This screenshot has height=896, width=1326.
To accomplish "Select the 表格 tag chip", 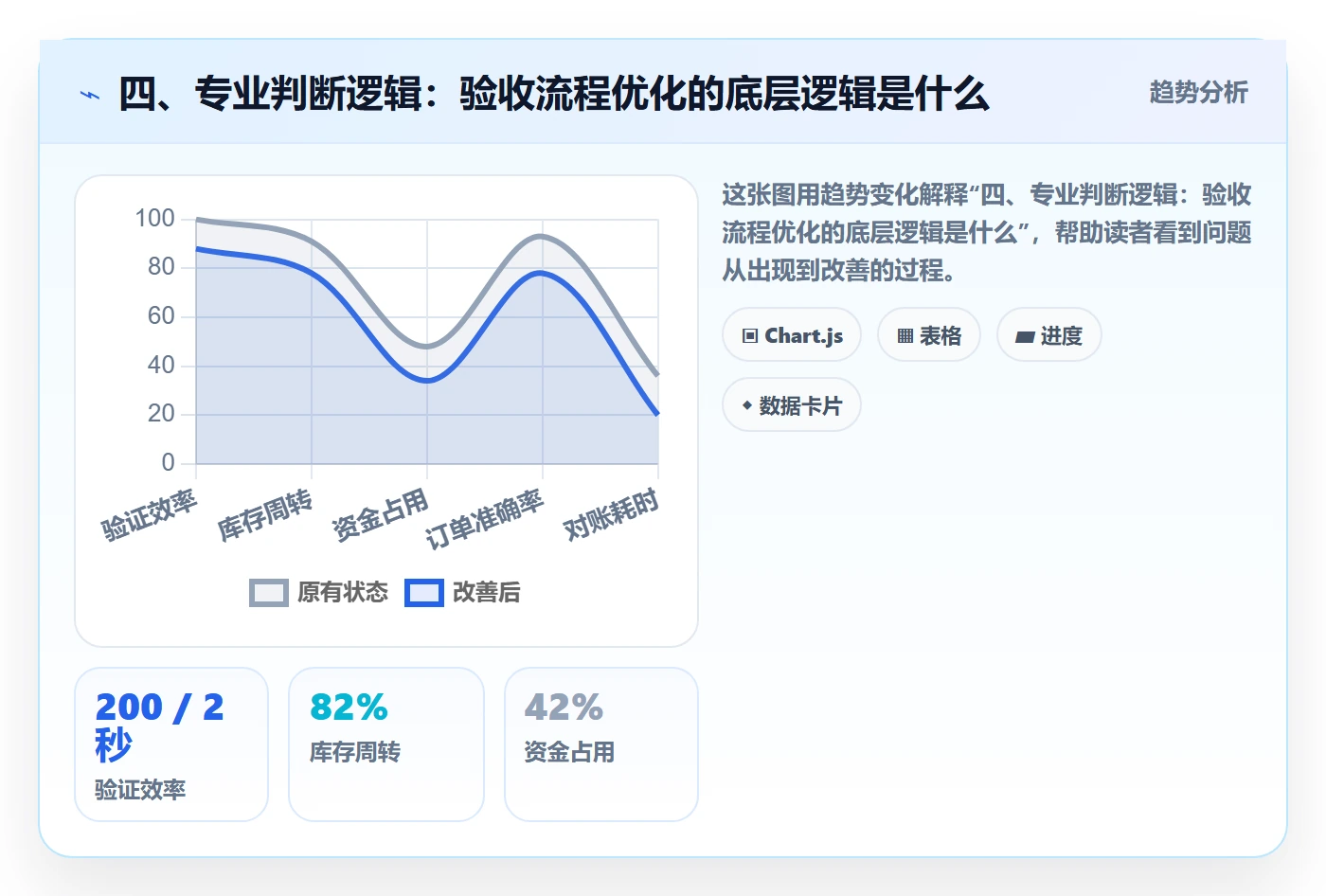I will (x=929, y=335).
